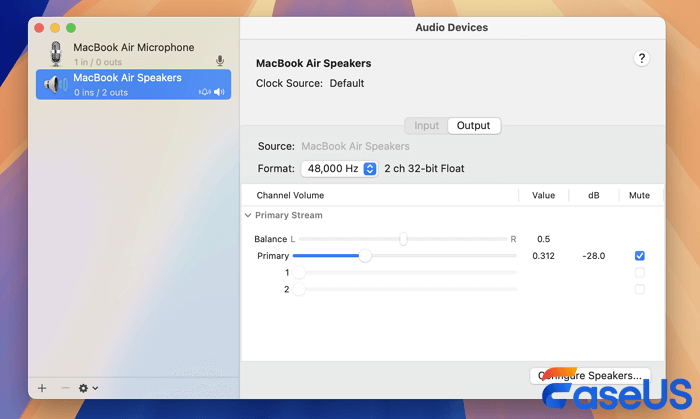This screenshot has height=419, width=700.
Task: Click the Configure Speakers button
Action: tap(590, 376)
